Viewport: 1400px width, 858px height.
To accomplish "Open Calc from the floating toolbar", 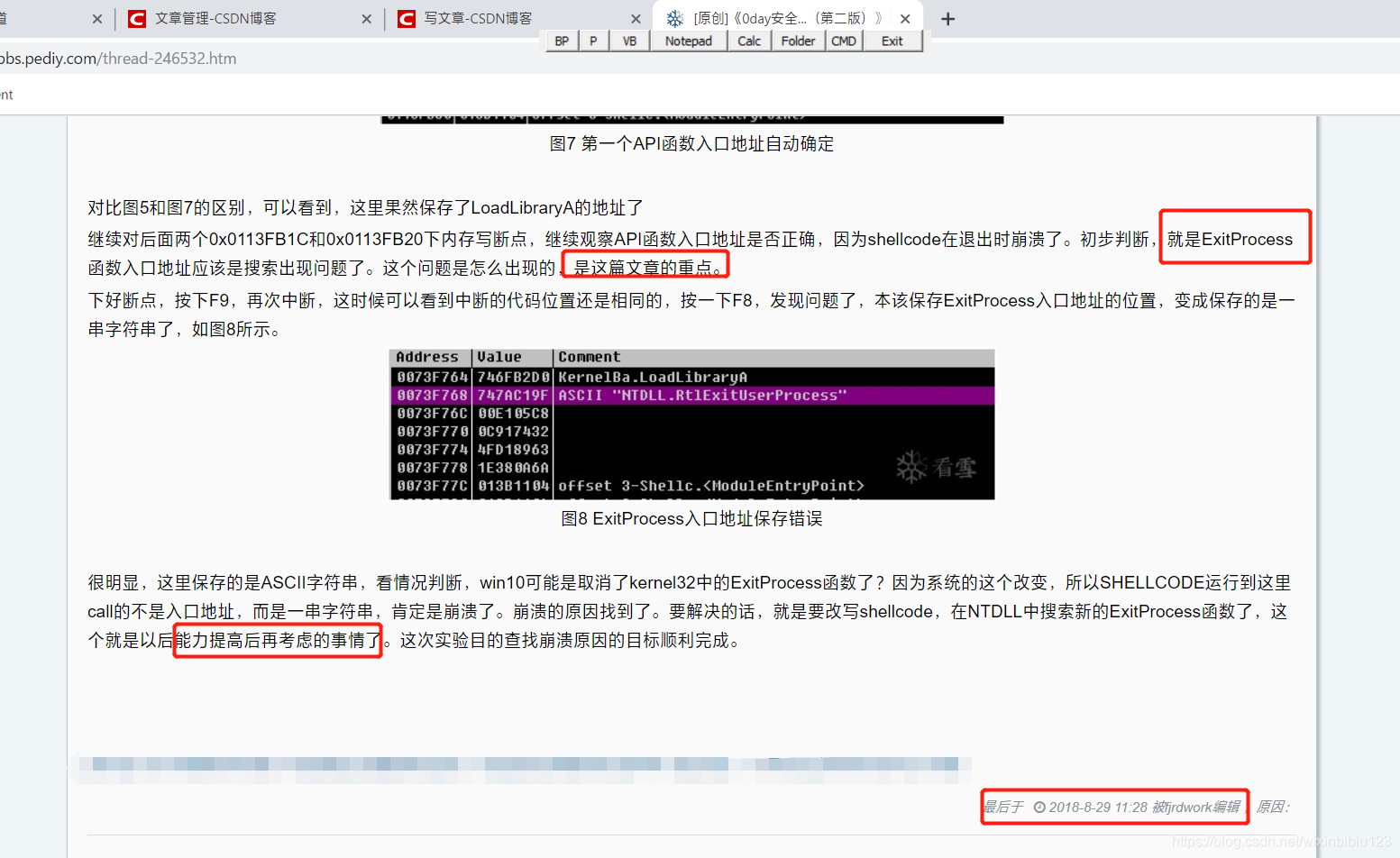I will (x=749, y=41).
